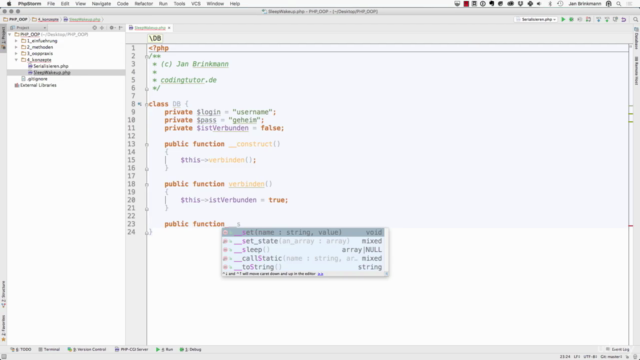
Task: Click the Git: master branch in status bar
Action: pos(611,357)
